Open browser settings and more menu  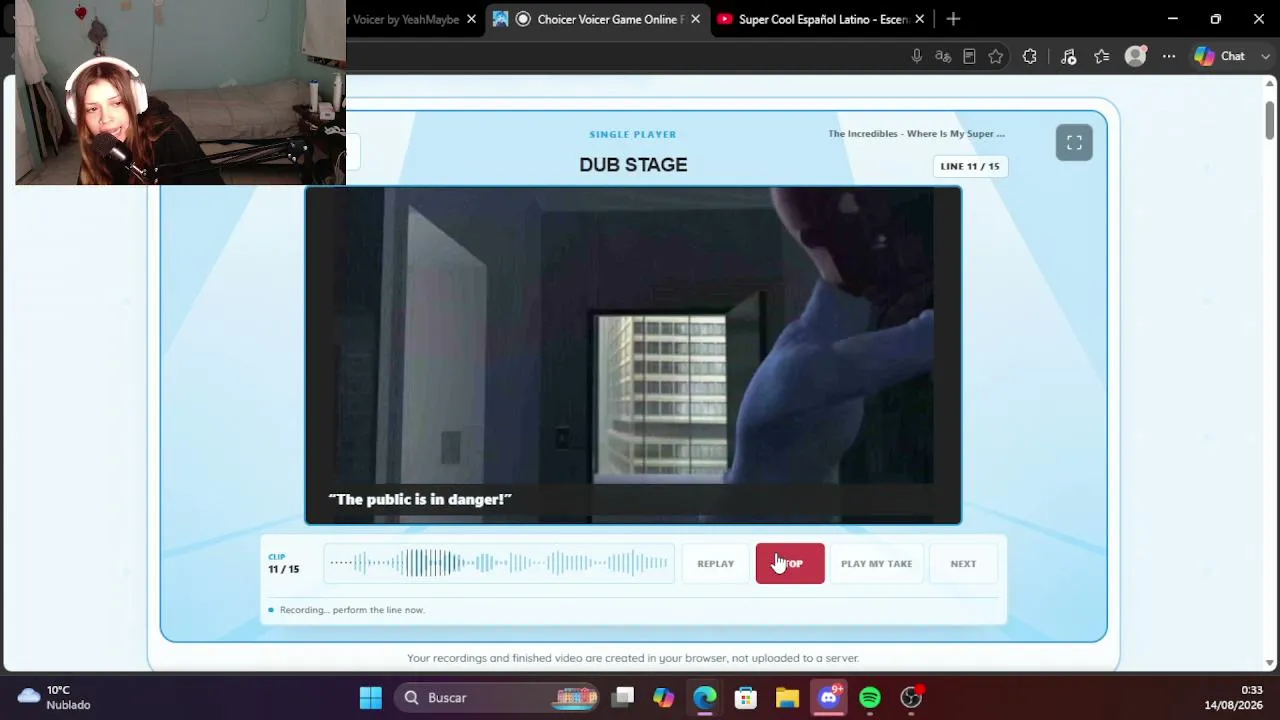click(1168, 57)
